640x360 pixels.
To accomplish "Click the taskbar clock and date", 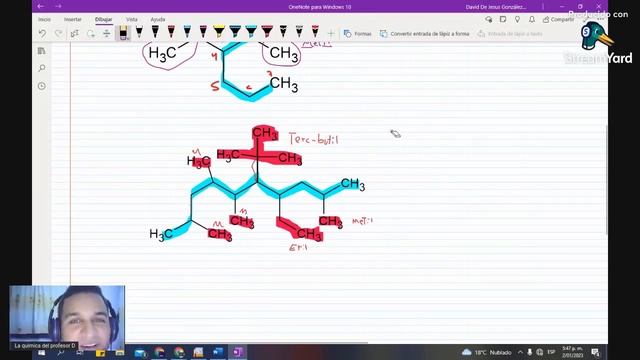I will click(x=572, y=352).
